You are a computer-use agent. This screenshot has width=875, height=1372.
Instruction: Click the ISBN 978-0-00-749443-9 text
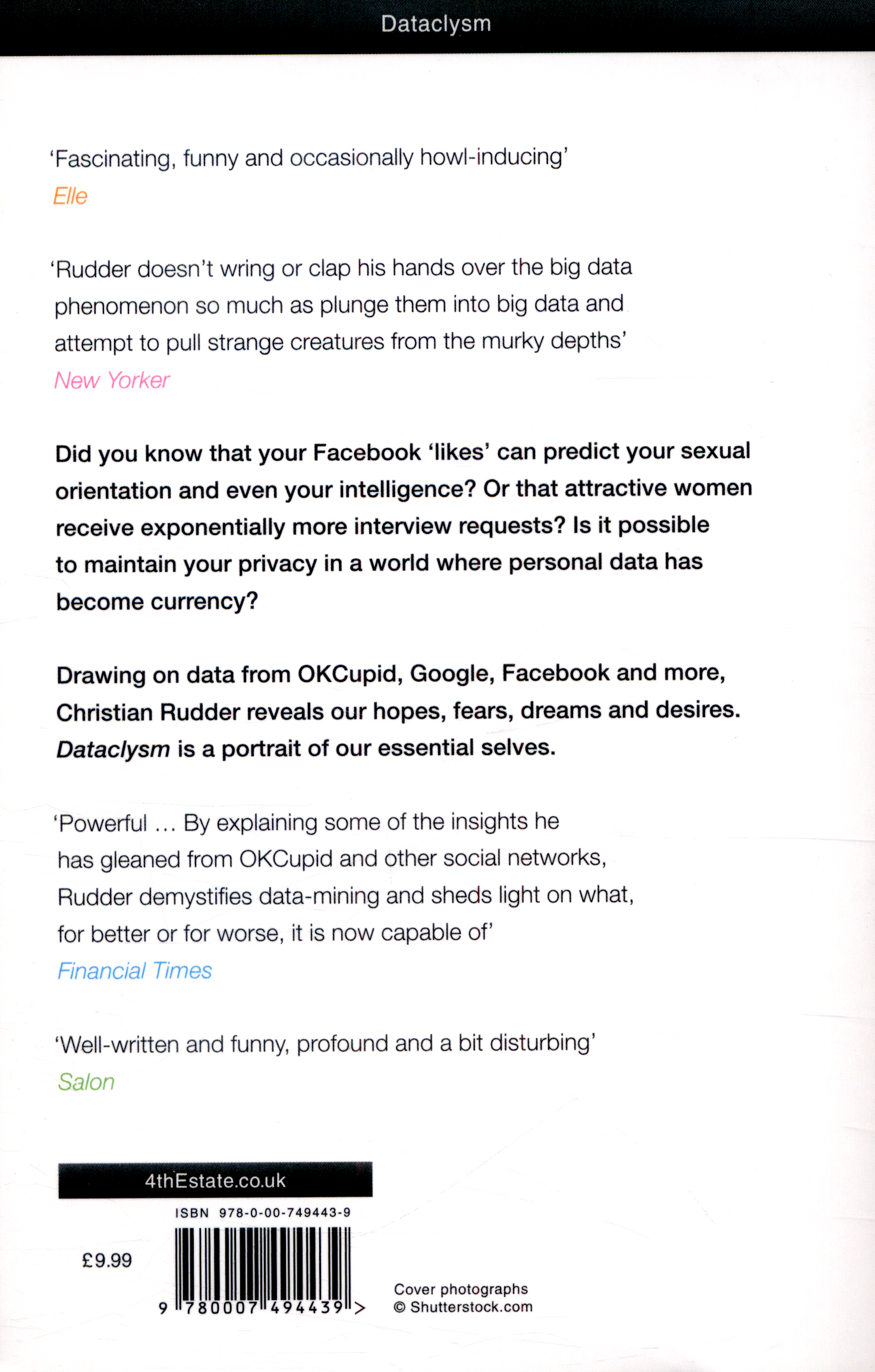click(x=263, y=1213)
